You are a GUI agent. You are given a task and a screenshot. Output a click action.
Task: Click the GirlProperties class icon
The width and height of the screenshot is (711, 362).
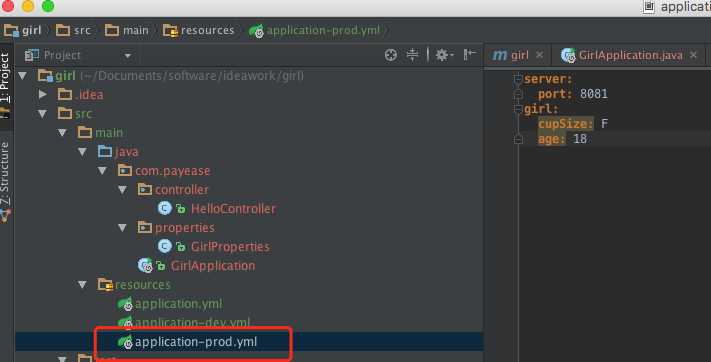[165, 246]
